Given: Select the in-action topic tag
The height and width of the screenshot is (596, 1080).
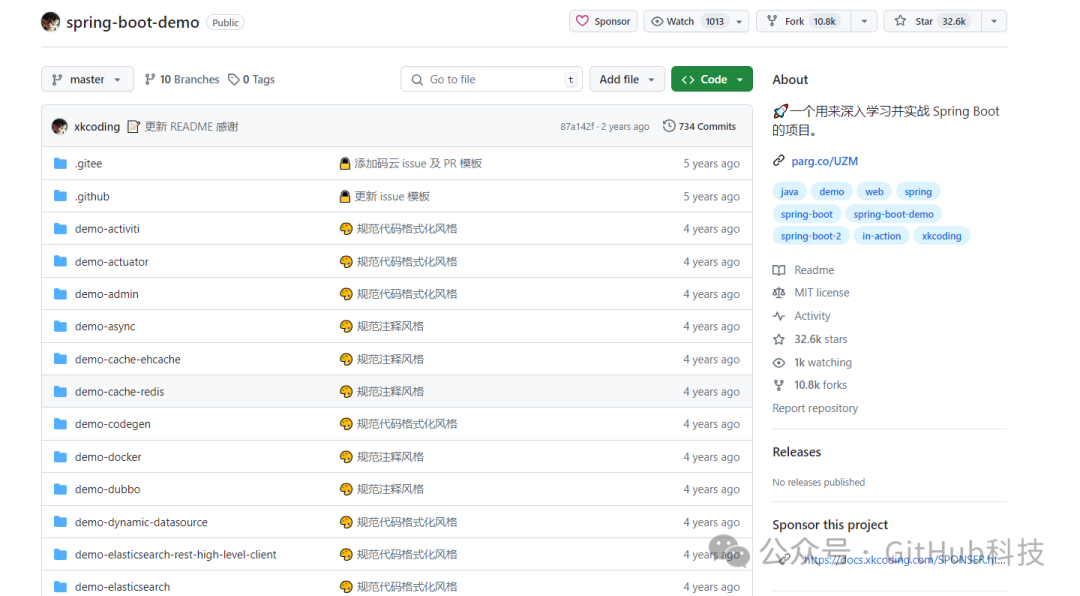Looking at the screenshot, I should point(881,236).
